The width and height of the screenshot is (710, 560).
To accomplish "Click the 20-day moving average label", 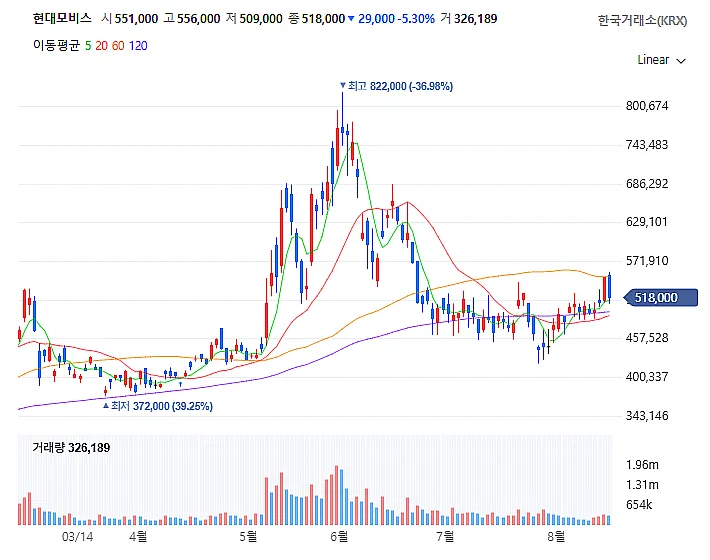I will [x=101, y=46].
